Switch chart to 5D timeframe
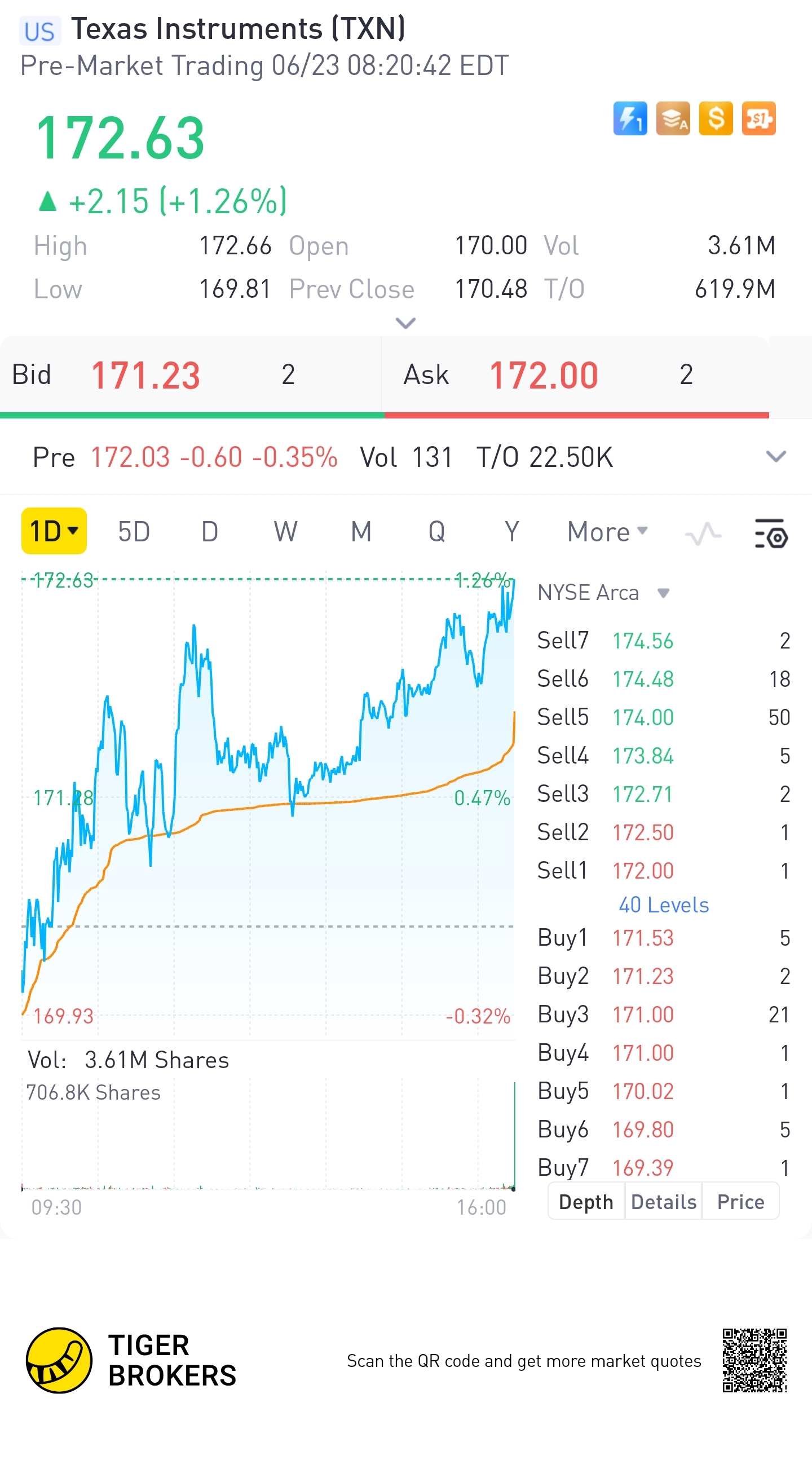This screenshot has width=812, height=1482. coord(134,532)
